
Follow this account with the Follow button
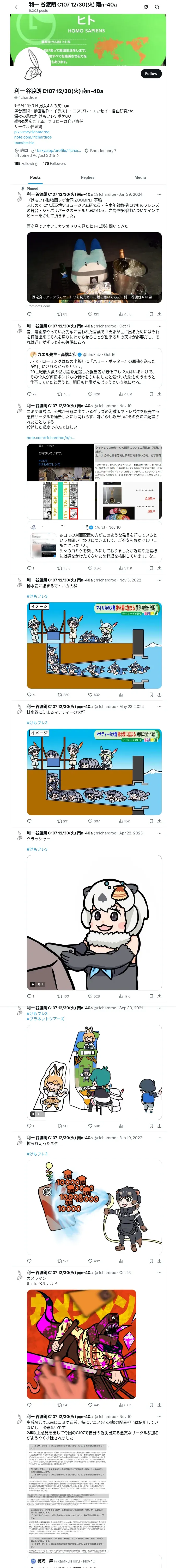[151, 74]
